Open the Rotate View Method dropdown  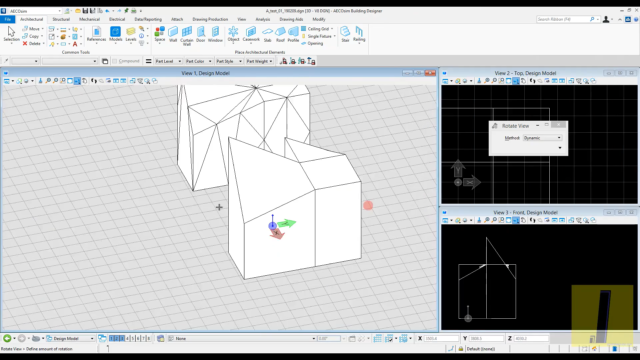click(x=542, y=138)
